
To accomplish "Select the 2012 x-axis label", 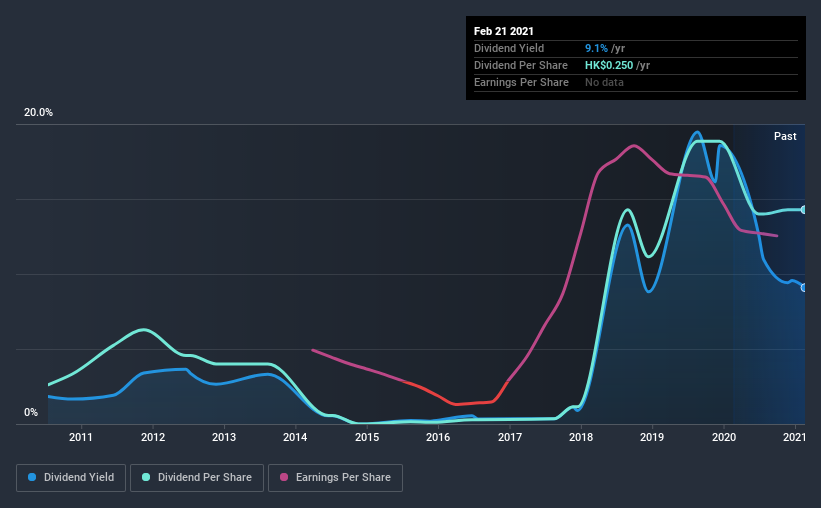I will pos(153,437).
